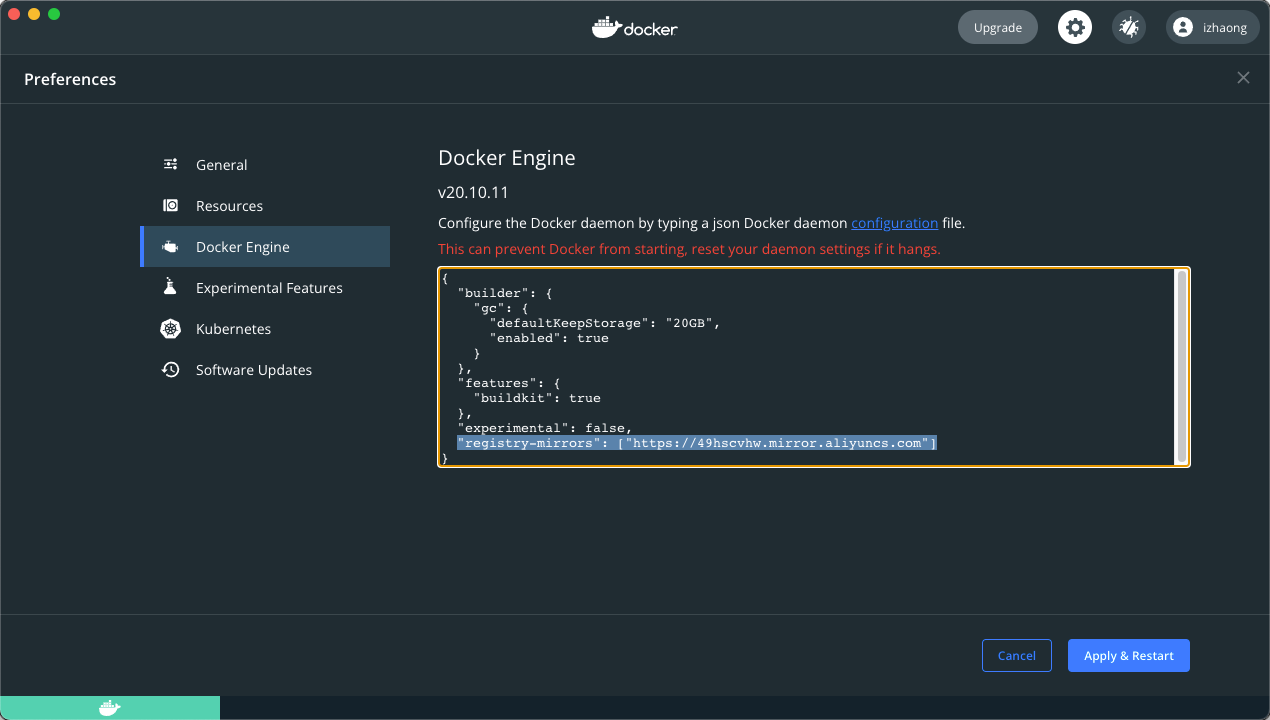Click the settings gear icon

[x=1075, y=27]
